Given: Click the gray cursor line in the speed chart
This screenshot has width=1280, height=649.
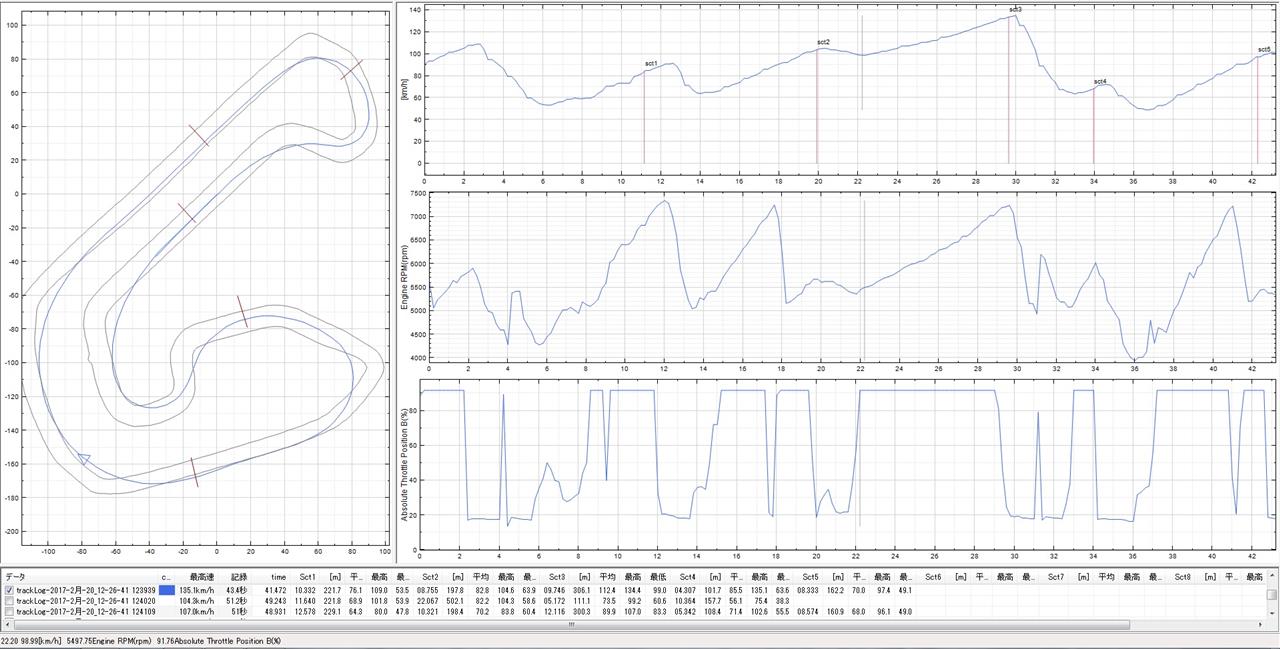Looking at the screenshot, I should click(861, 62).
